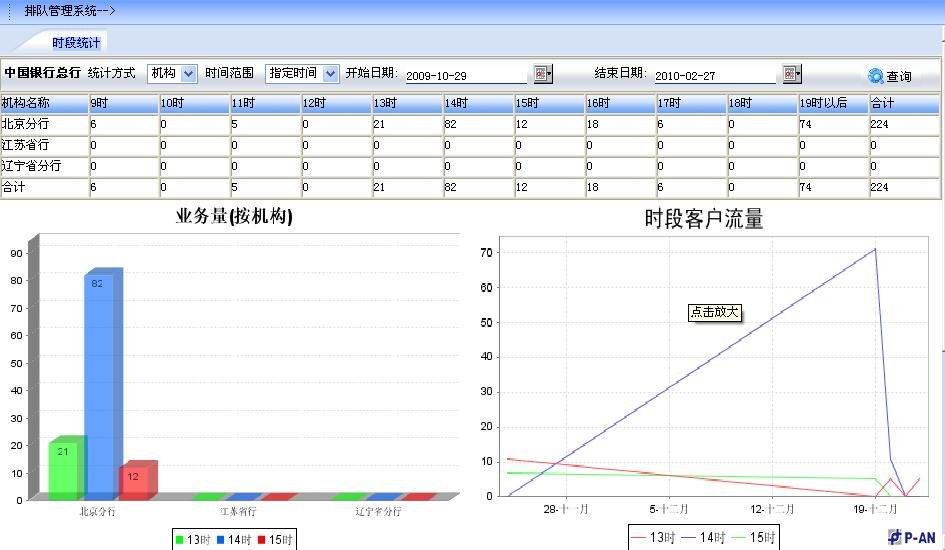Click the 9时 column header
Screen dimensions: 945x550
coord(124,103)
